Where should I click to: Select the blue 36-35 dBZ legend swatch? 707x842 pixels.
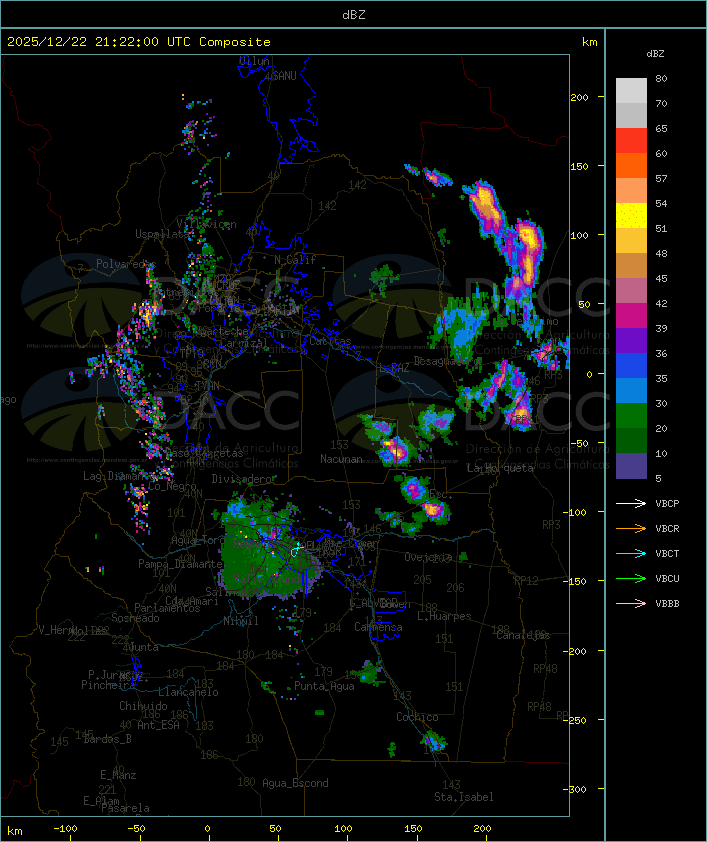631,366
